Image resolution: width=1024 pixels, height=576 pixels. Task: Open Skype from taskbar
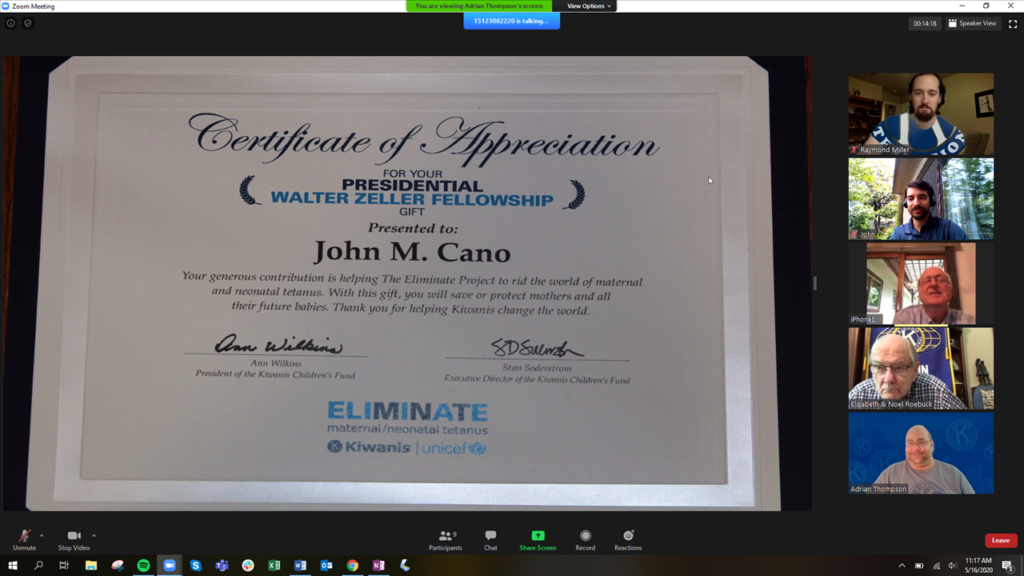point(195,566)
